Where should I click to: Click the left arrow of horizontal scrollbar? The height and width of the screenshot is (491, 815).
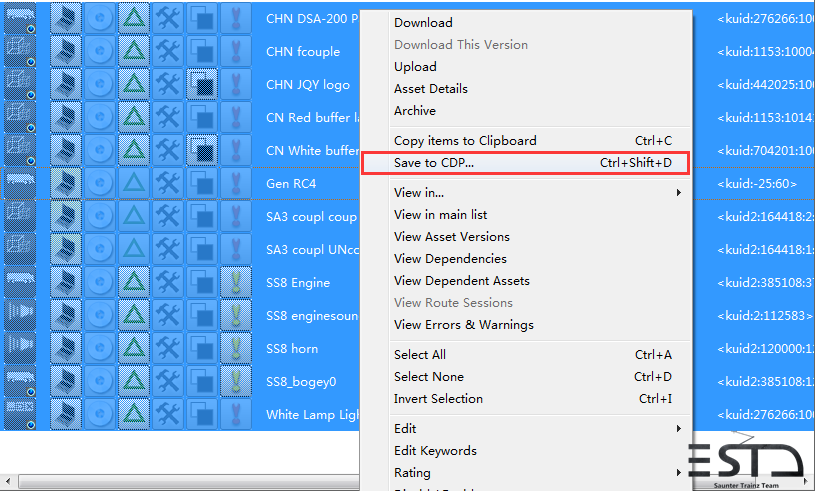tap(7, 482)
